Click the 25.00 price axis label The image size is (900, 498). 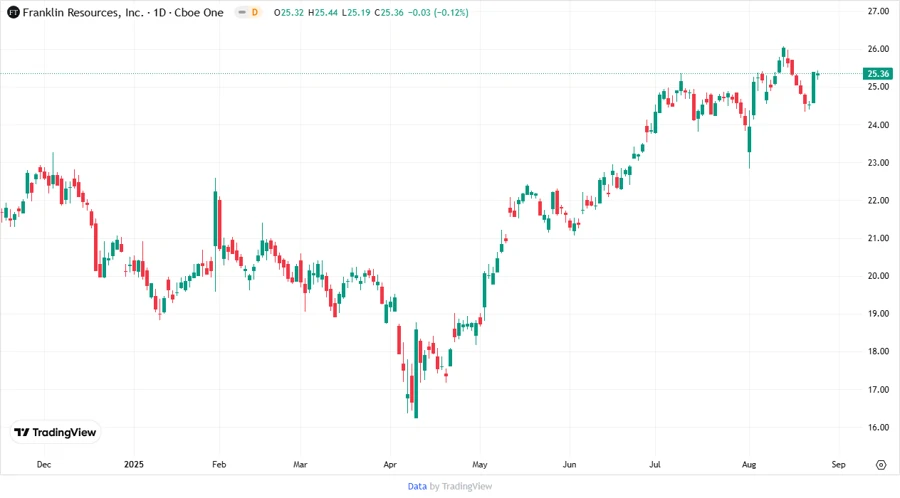click(878, 87)
